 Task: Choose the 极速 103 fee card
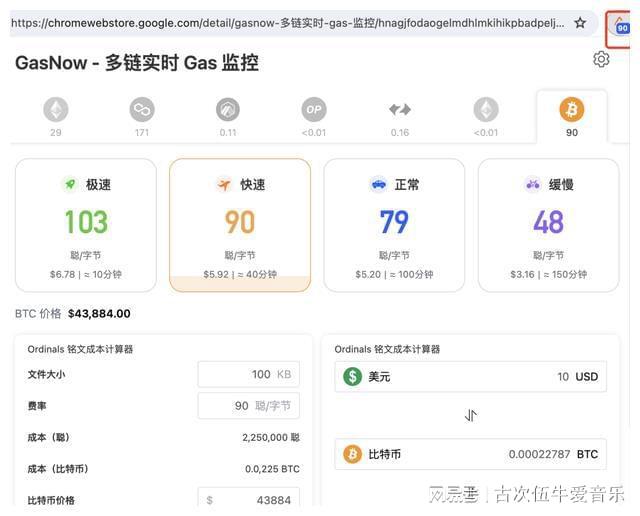click(x=86, y=225)
